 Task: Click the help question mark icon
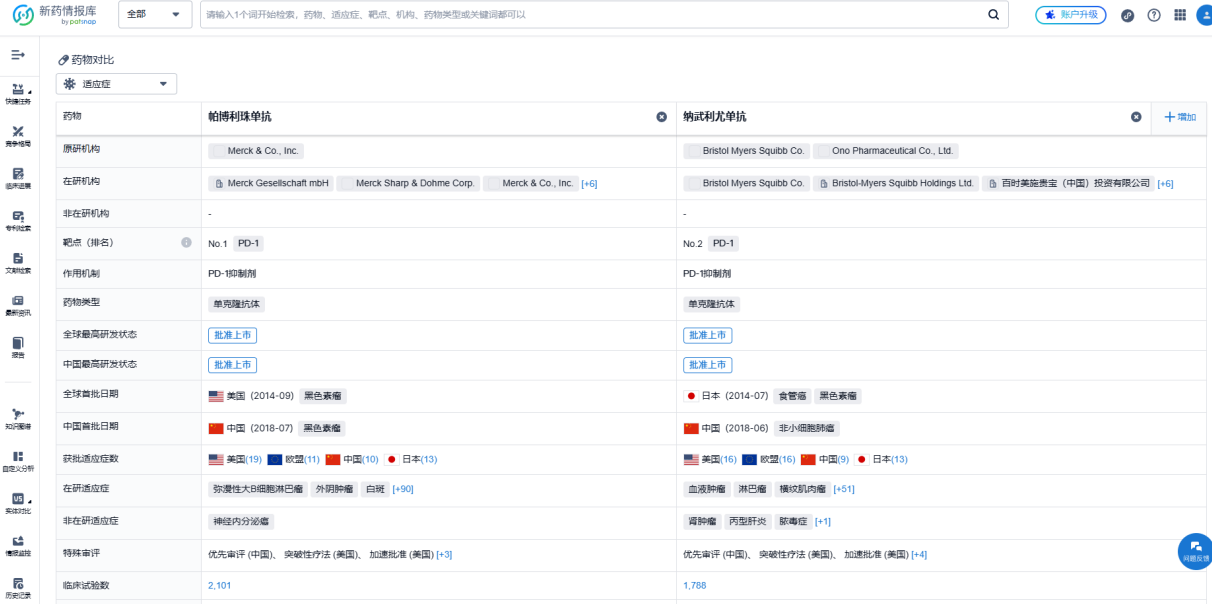pos(1153,15)
